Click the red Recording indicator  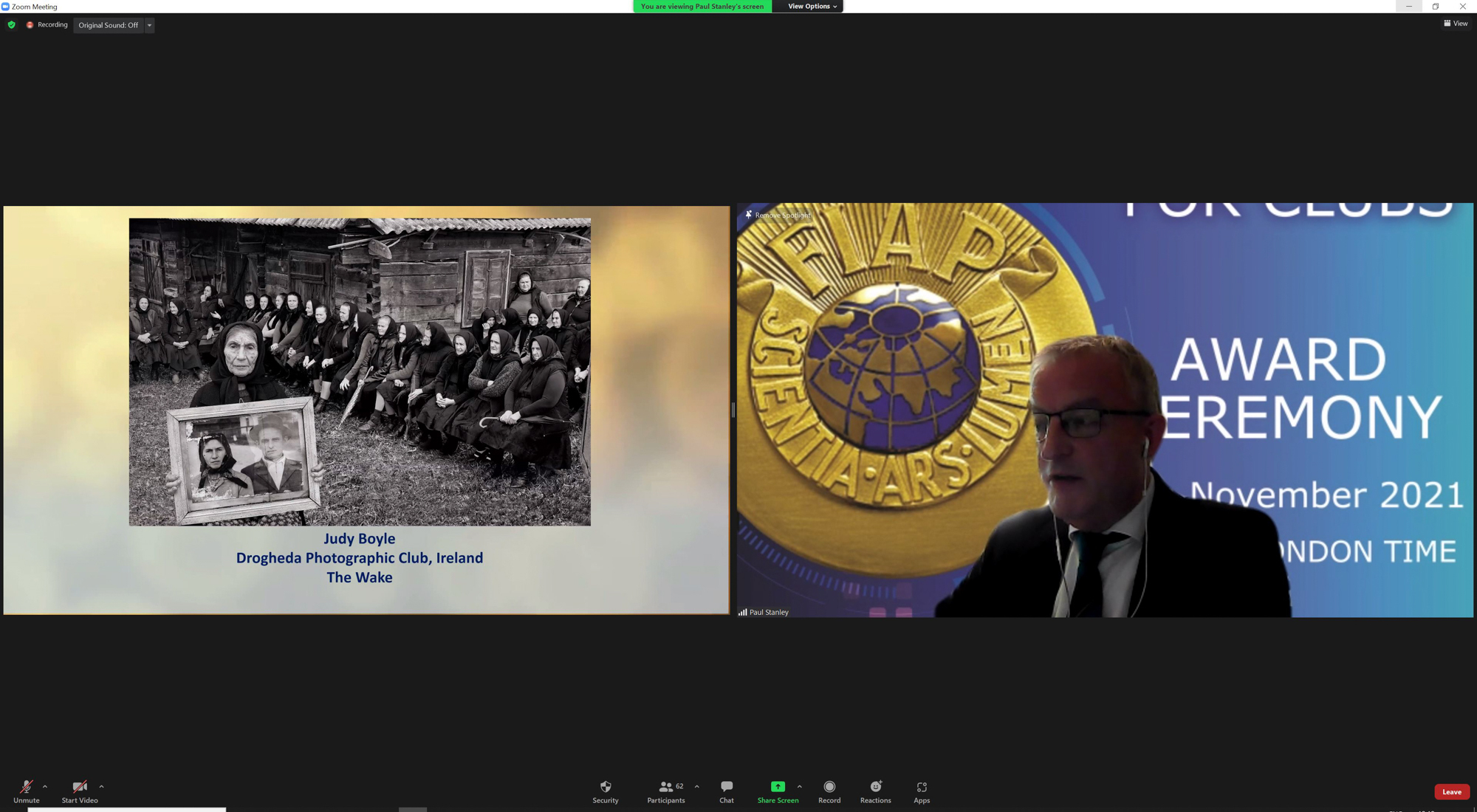point(47,25)
